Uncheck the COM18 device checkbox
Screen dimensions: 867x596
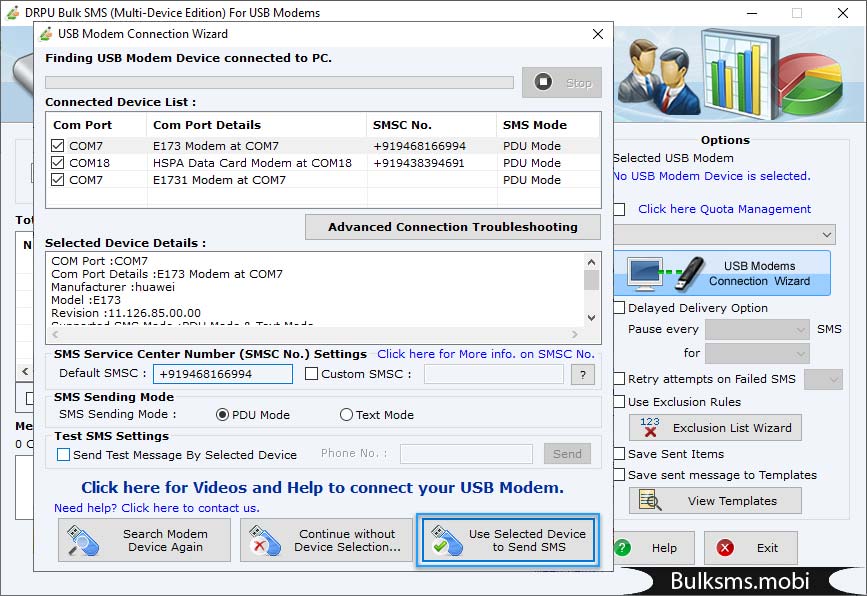58,163
